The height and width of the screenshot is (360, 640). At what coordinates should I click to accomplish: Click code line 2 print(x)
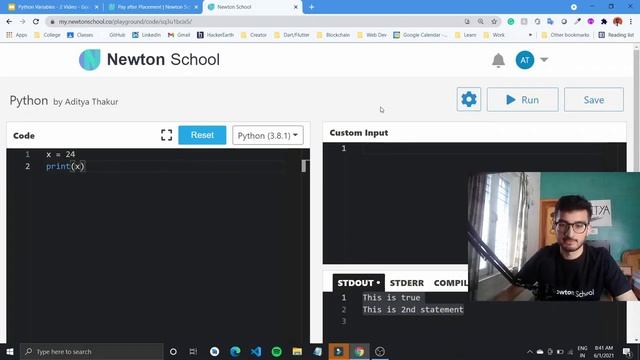[x=65, y=166]
